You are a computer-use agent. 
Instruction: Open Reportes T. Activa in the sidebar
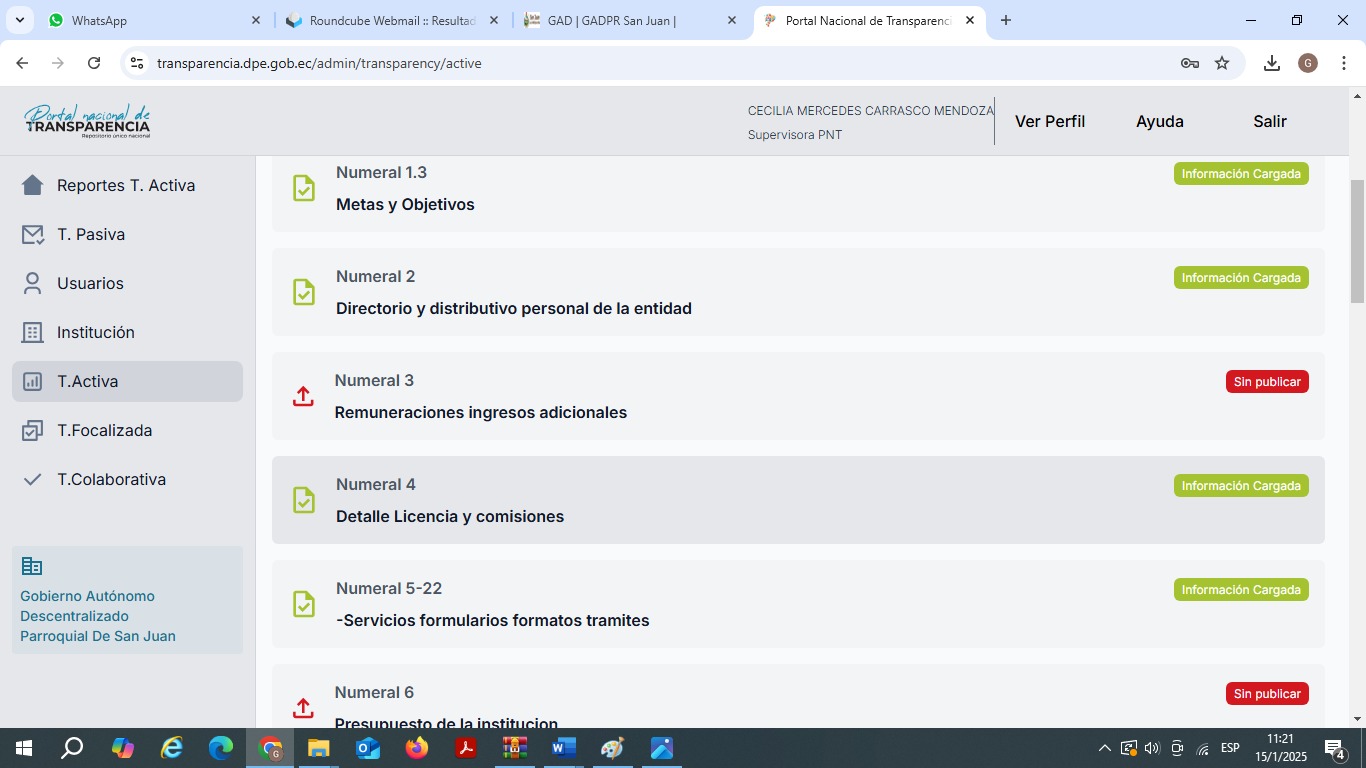coord(126,185)
